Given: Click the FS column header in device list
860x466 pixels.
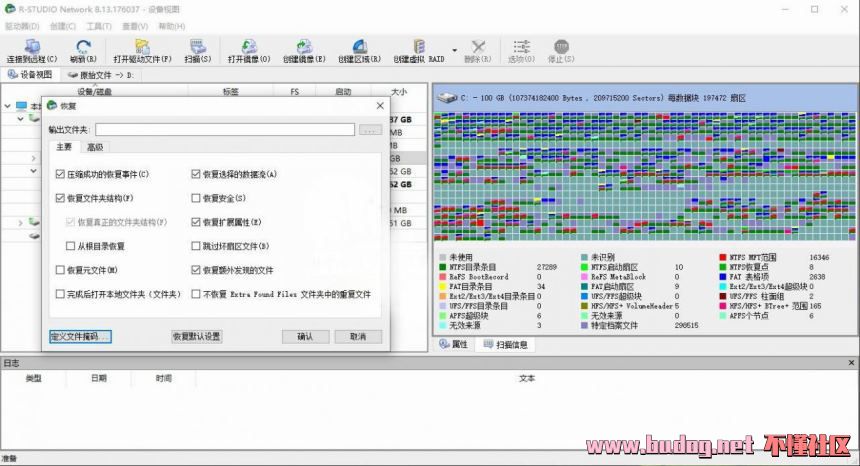Looking at the screenshot, I should click(x=295, y=92).
